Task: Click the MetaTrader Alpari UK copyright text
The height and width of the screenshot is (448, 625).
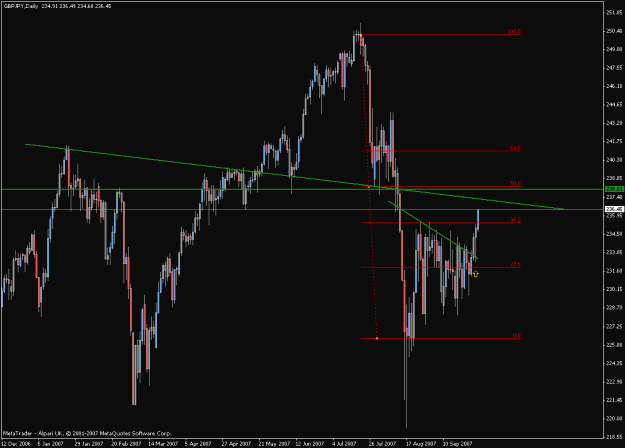Action: click(x=87, y=433)
